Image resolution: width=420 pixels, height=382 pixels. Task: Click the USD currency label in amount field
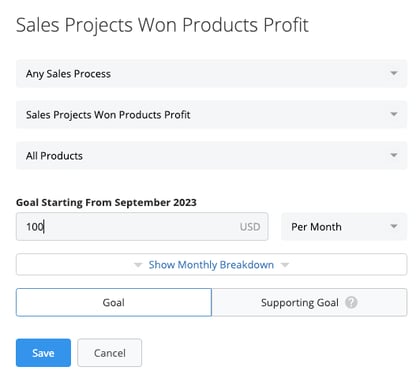[x=250, y=227]
